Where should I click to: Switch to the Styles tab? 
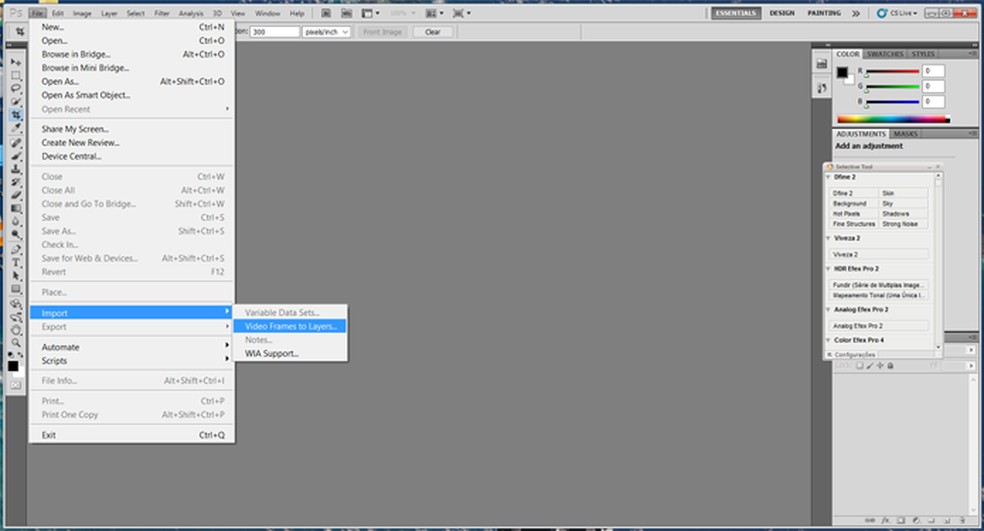coord(923,54)
